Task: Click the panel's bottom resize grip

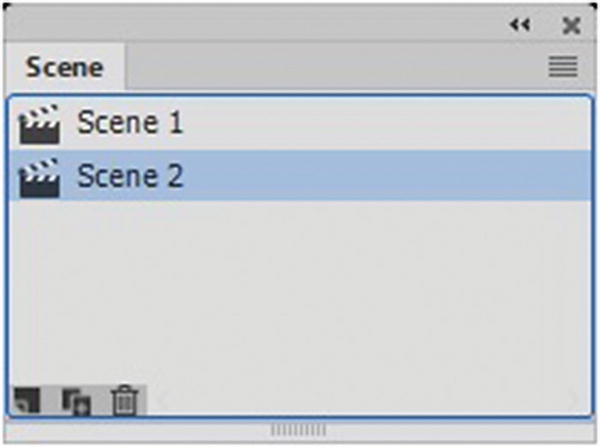Action: pyautogui.click(x=299, y=430)
